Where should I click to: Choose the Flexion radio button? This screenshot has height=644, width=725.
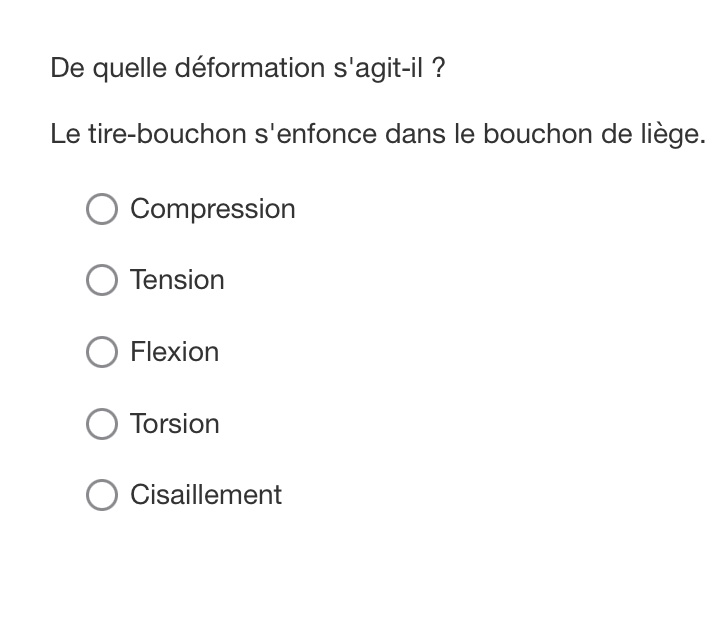tap(102, 352)
